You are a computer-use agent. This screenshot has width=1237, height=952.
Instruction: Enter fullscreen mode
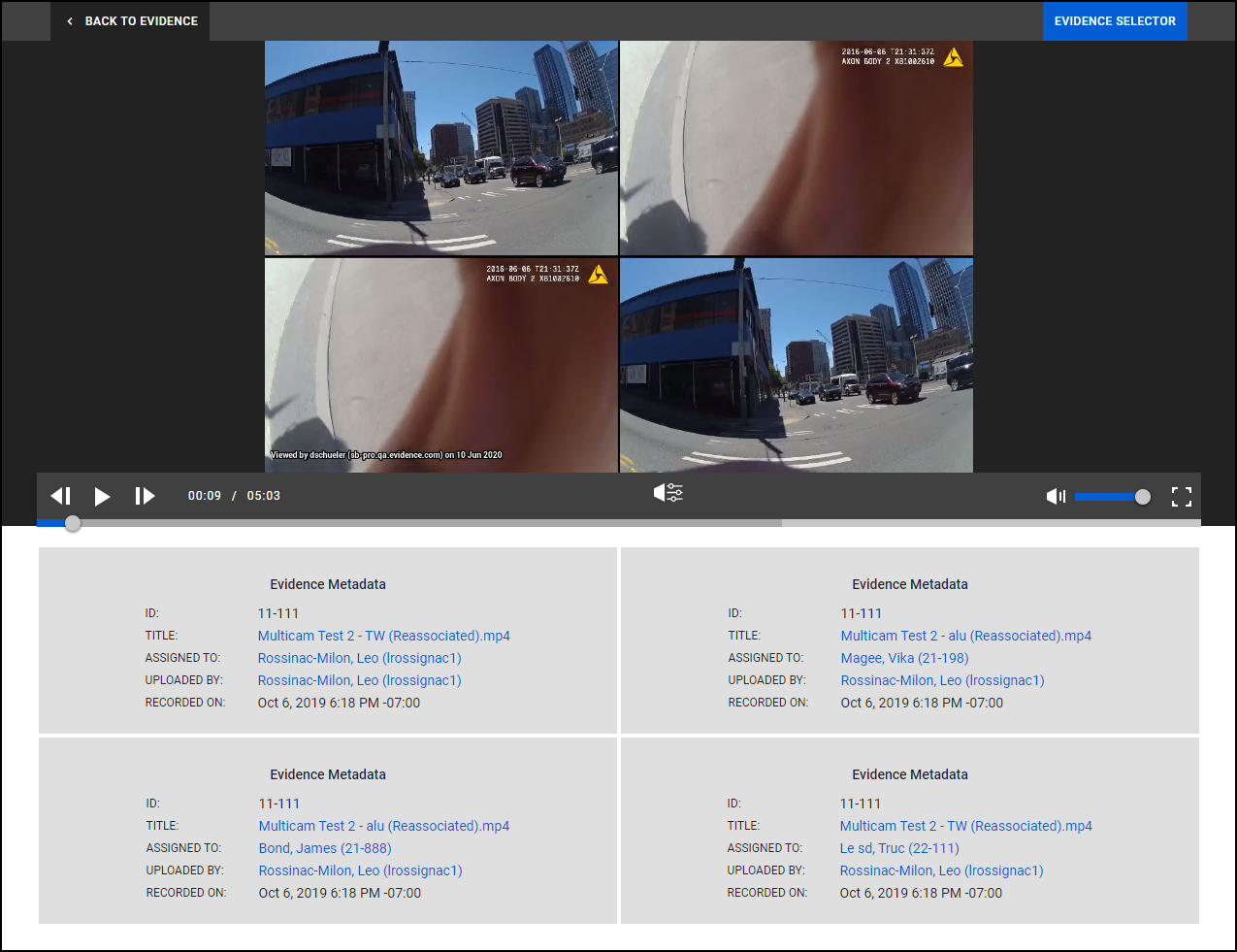1181,496
